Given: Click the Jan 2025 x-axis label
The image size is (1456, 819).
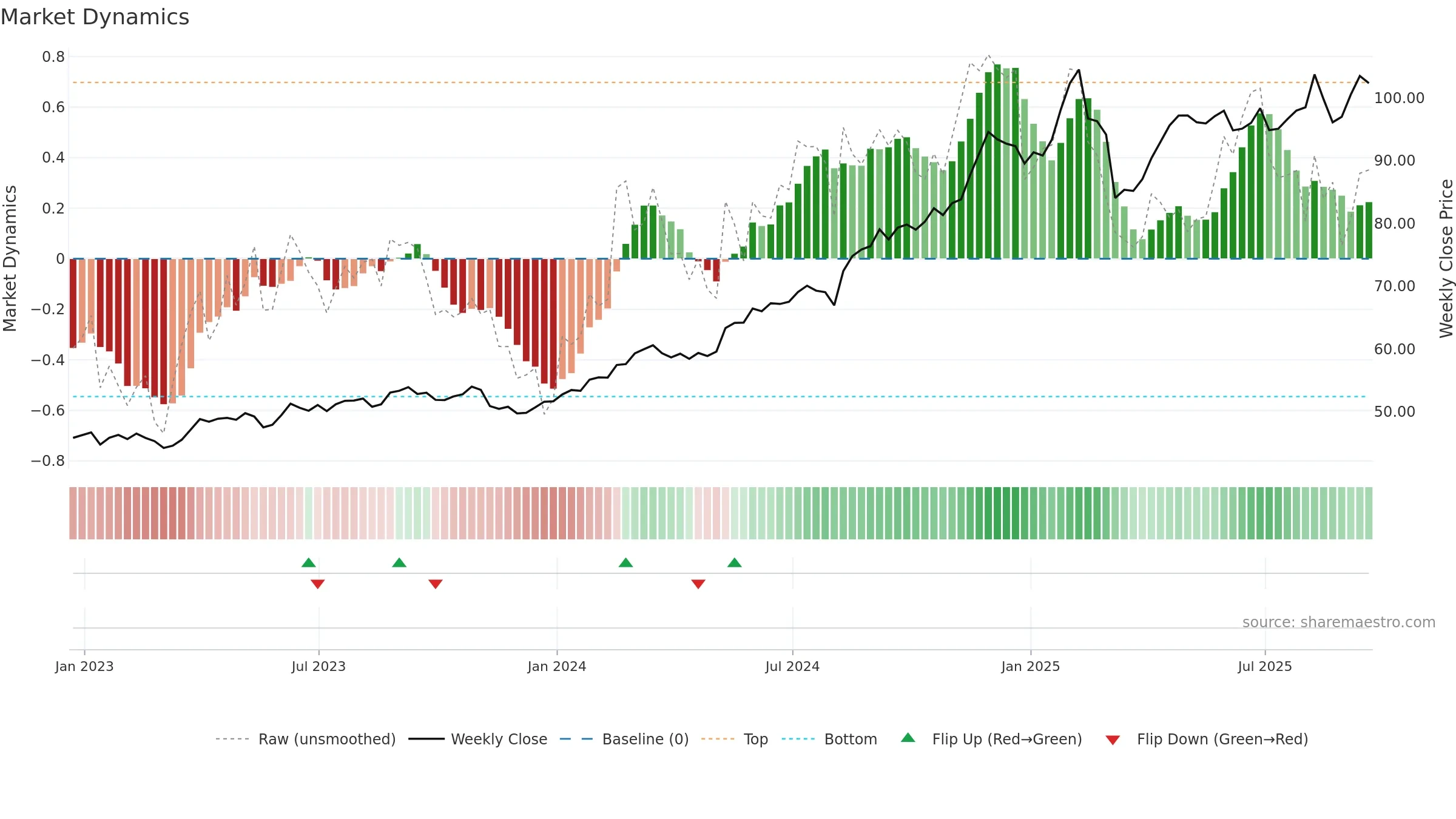Looking at the screenshot, I should pos(1031,666).
